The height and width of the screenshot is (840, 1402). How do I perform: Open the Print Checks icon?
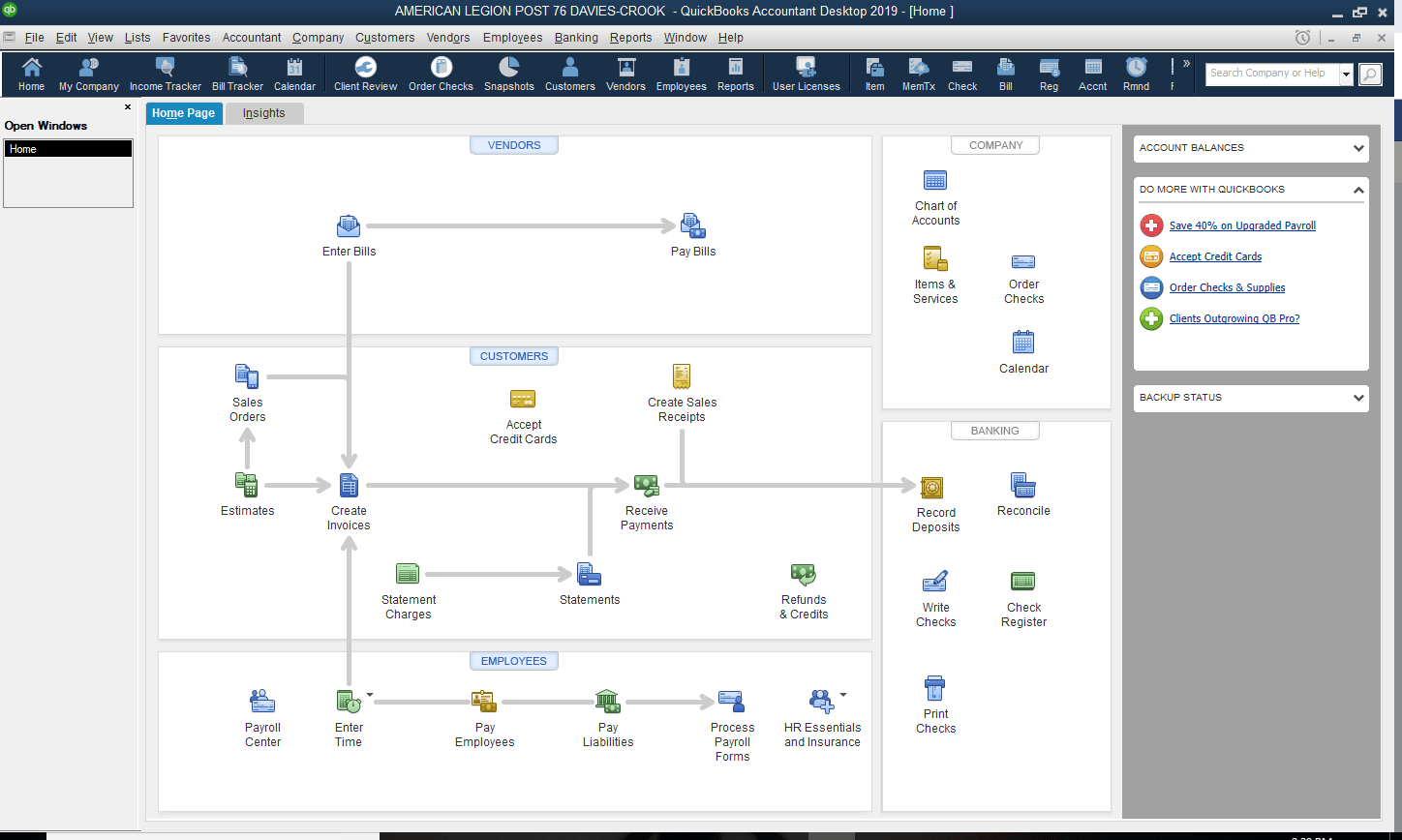pos(935,688)
